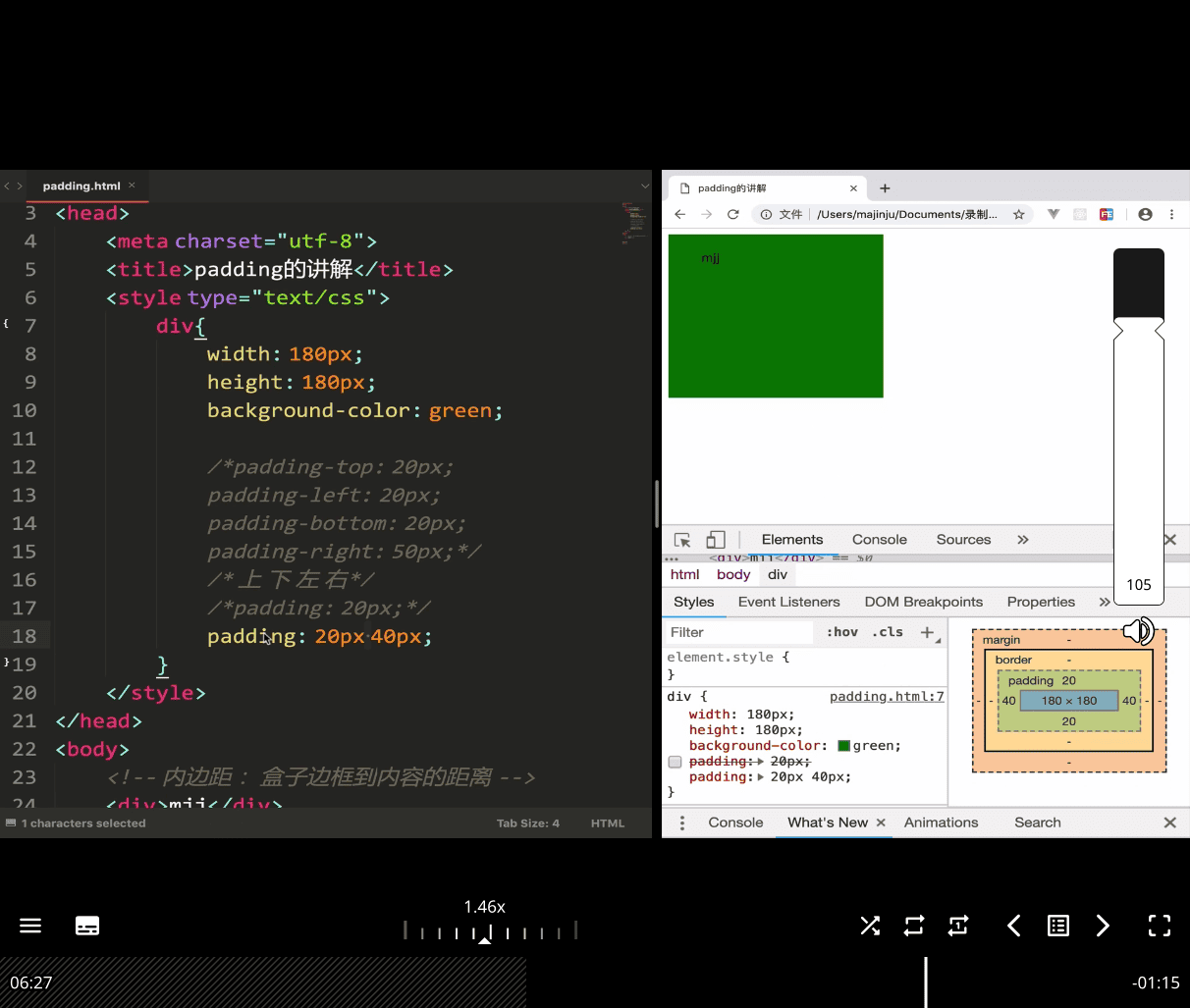Select the Styles sidebar tab
The image size is (1190, 1008).
694,602
